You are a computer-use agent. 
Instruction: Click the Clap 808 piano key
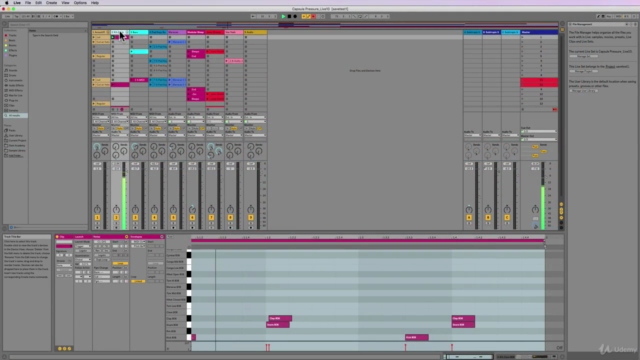189,318
